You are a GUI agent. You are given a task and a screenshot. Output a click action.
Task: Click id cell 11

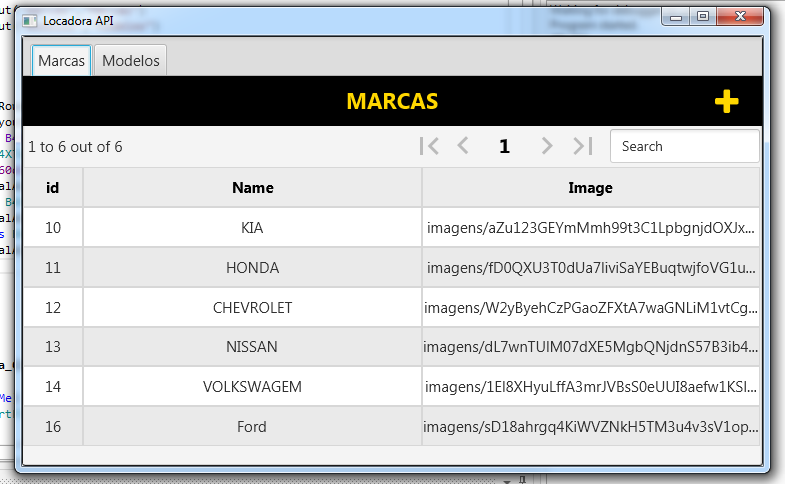(x=53, y=268)
